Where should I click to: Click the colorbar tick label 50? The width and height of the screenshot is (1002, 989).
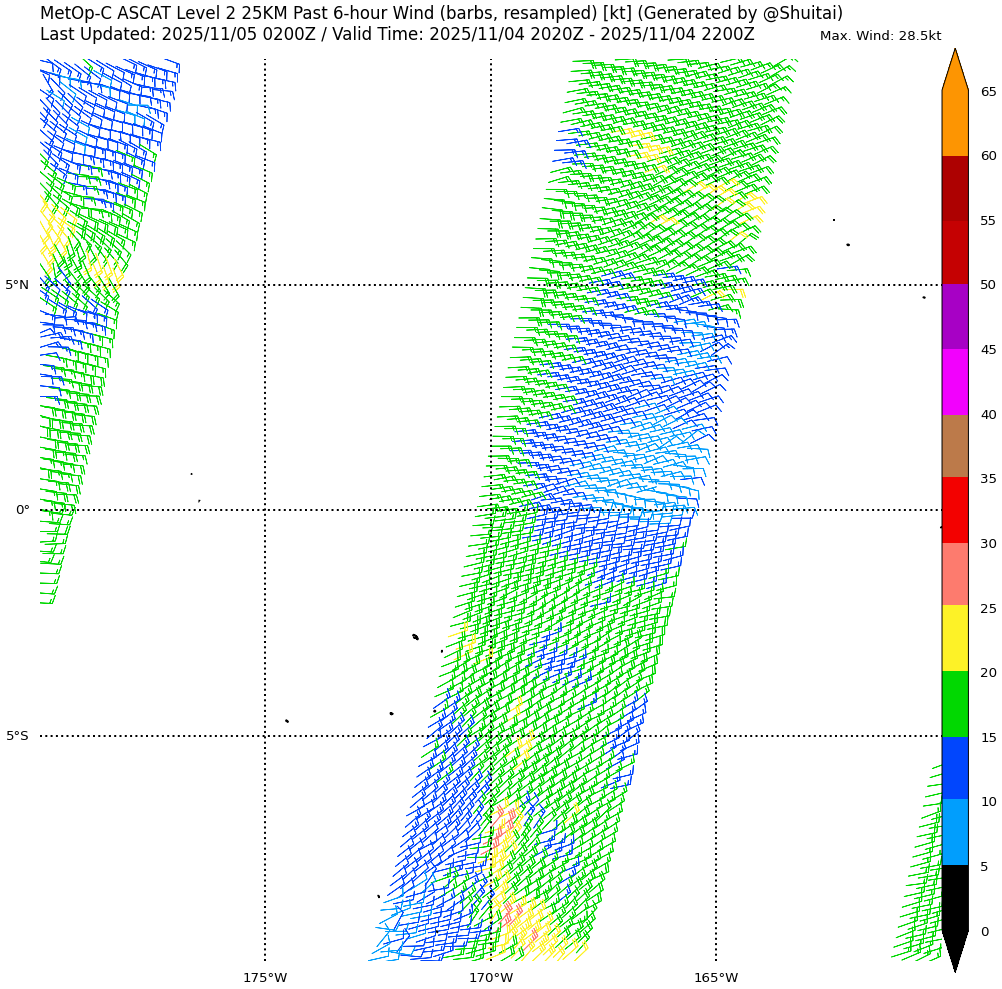(988, 285)
